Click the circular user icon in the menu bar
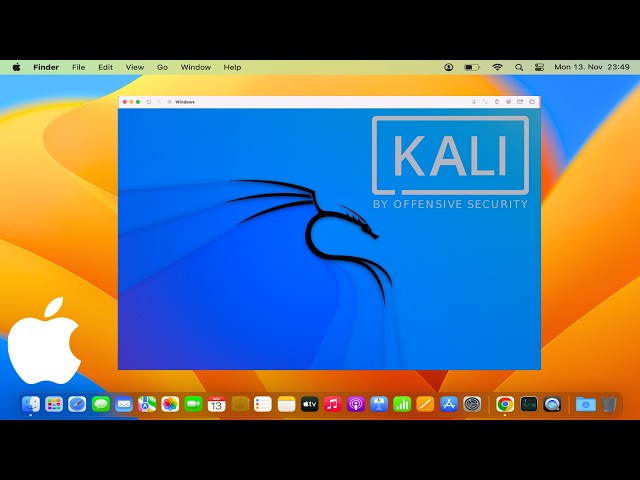This screenshot has width=640, height=480. pos(449,67)
